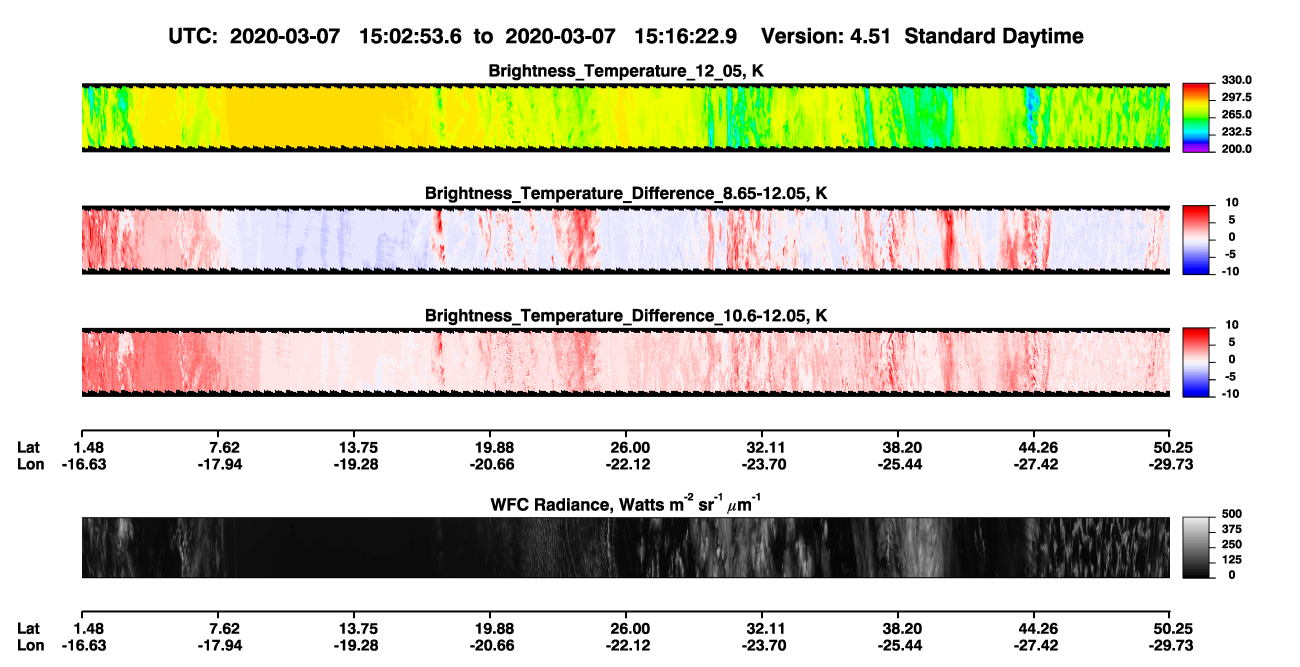Viewport: 1300px width, 667px height.
Task: Click the 500 label on WFC color bar
Action: click(x=1232, y=515)
